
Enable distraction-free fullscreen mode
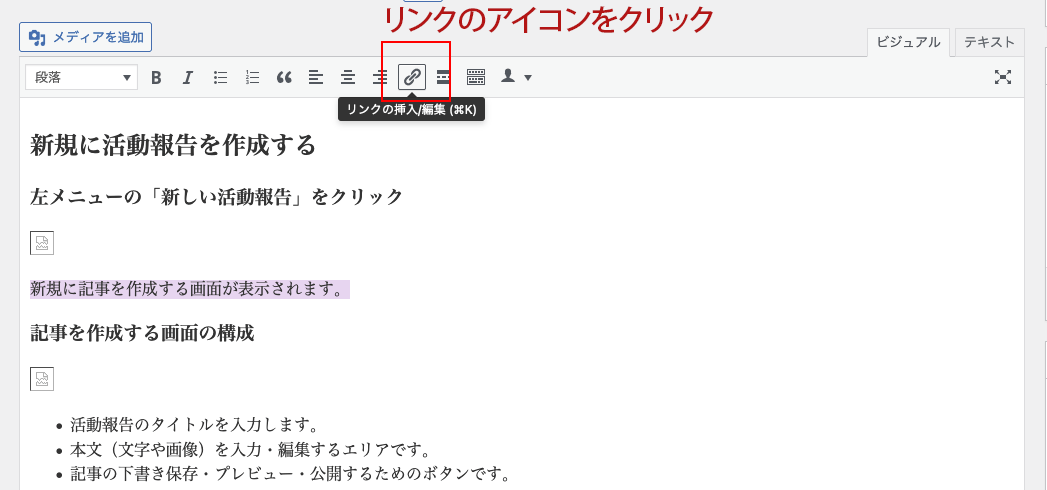coord(1003,77)
